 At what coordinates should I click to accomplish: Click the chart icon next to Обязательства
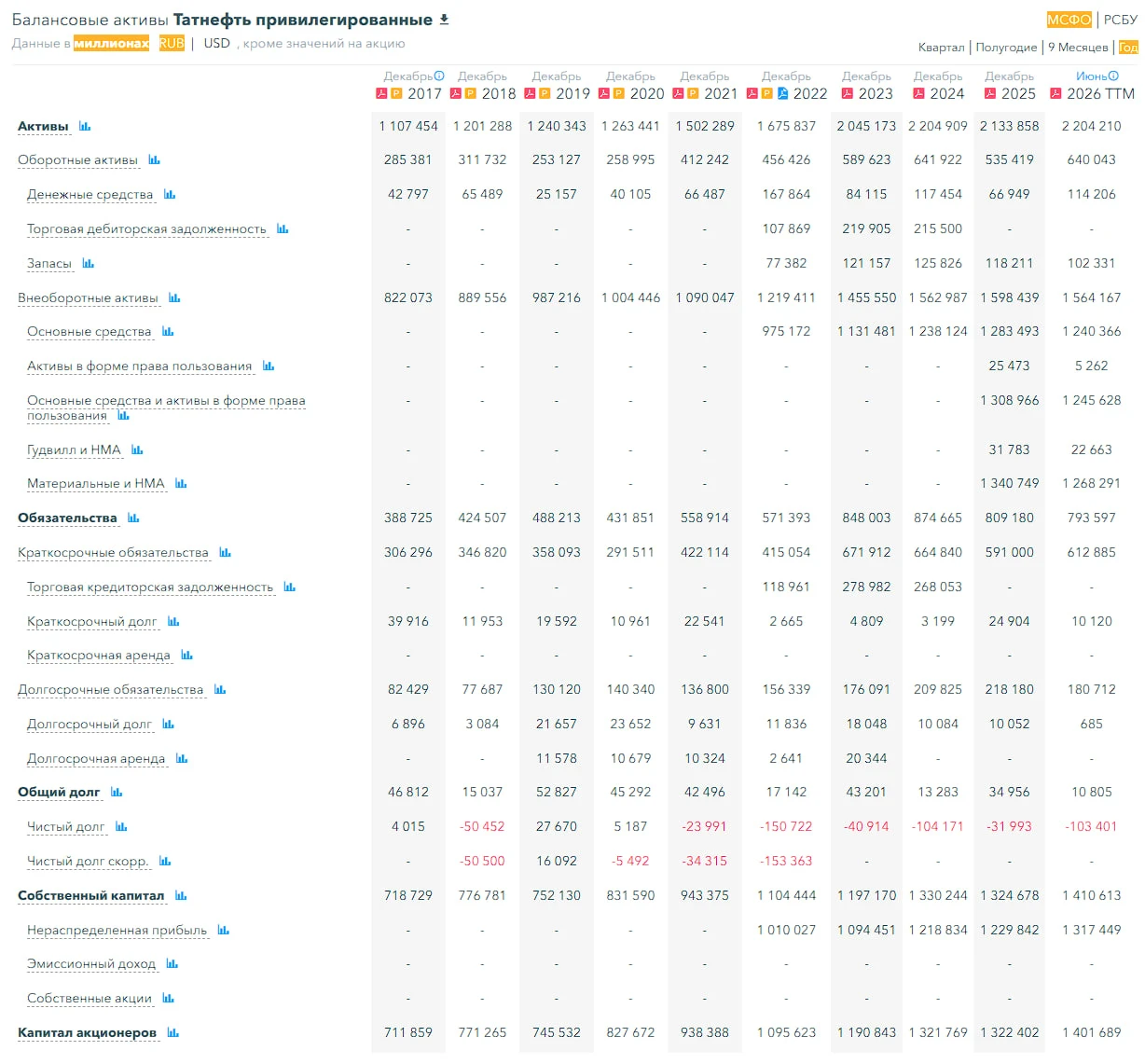click(133, 518)
